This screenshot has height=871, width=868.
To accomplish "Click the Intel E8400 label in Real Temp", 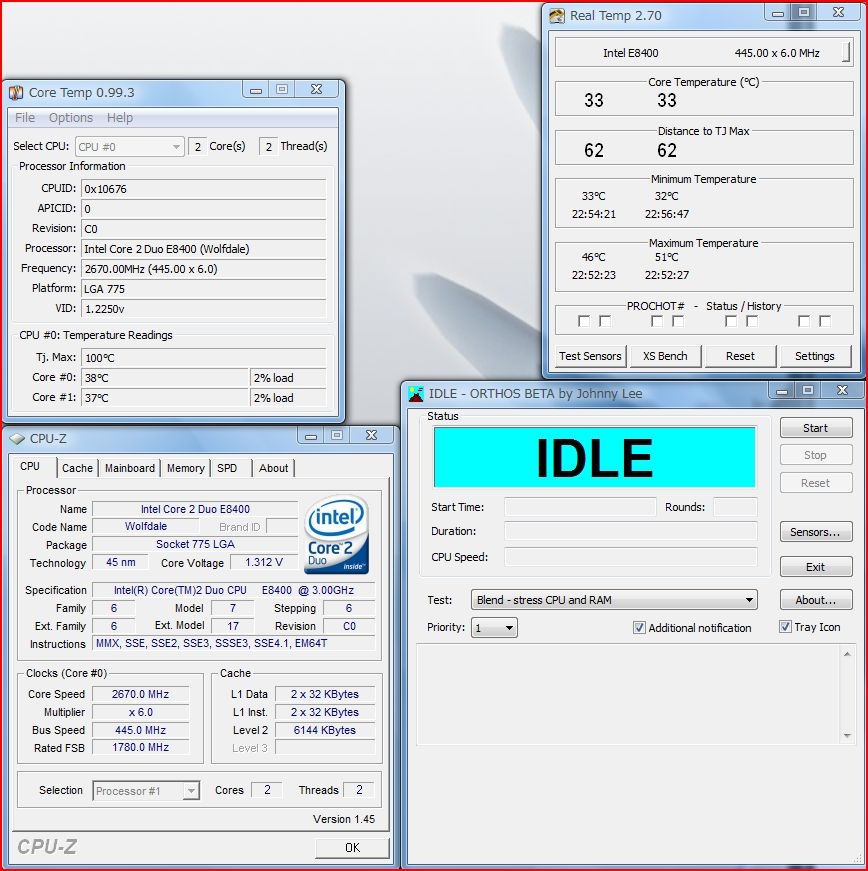I will [x=630, y=53].
